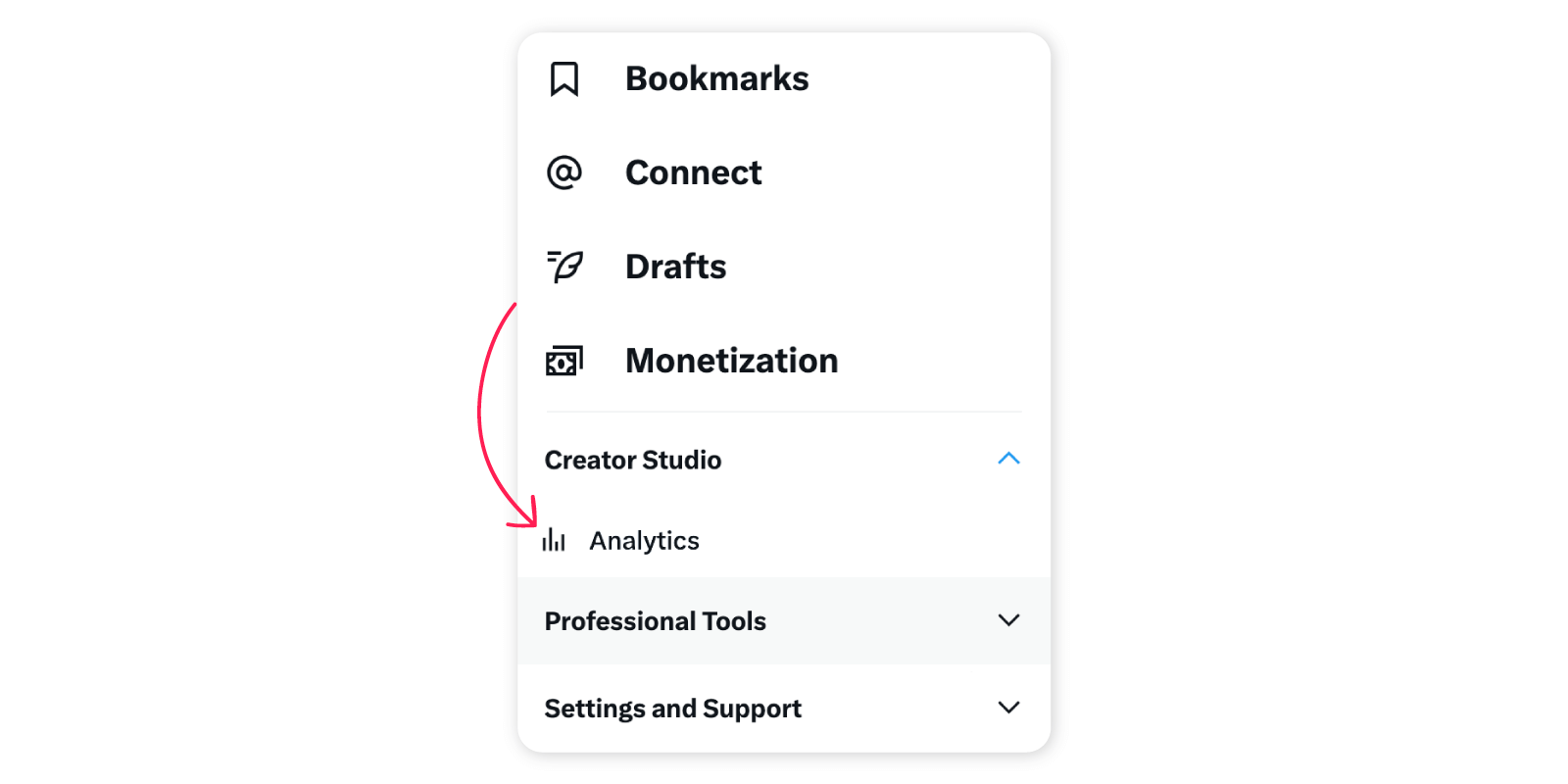Expand Settings and Support with its chevron

coord(1008,708)
